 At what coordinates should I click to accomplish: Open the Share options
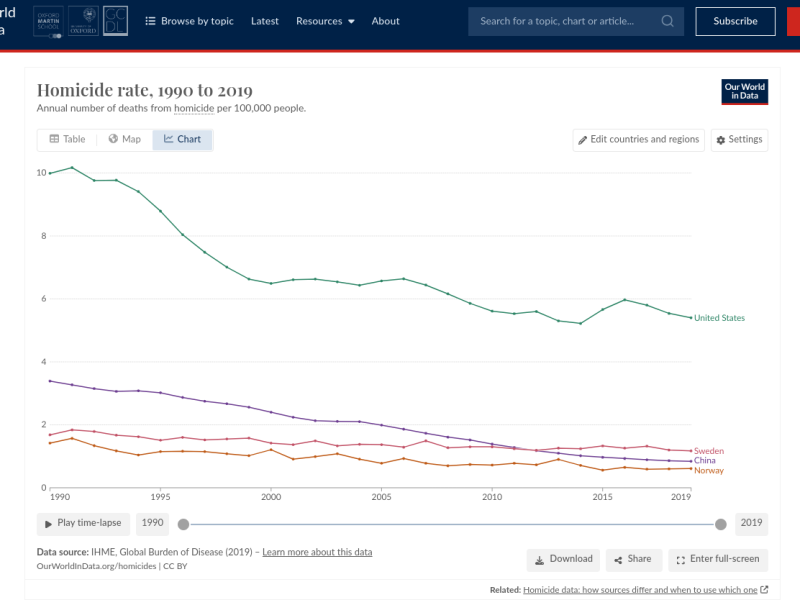[632, 559]
